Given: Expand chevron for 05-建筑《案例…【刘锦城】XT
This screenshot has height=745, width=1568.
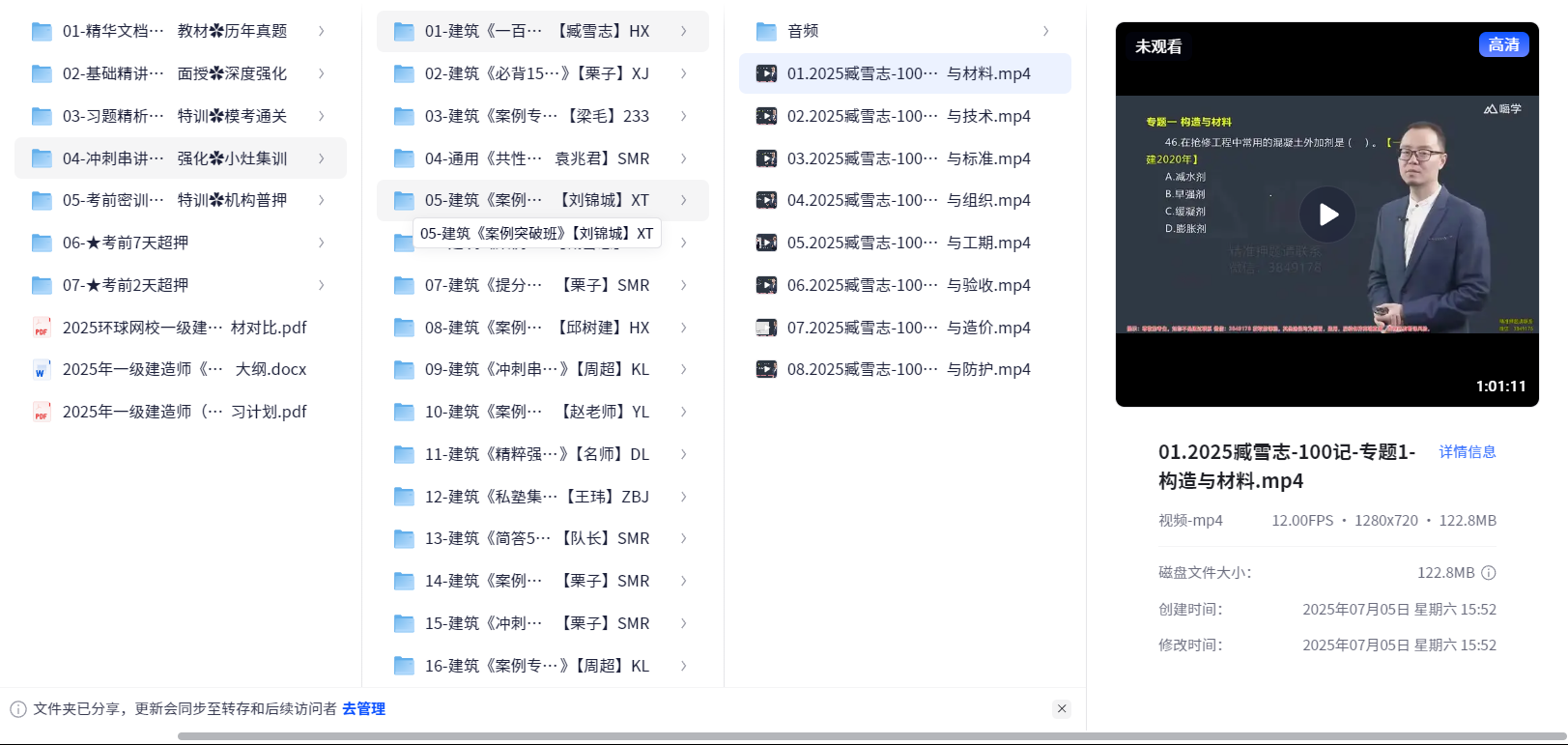Looking at the screenshot, I should tap(684, 200).
